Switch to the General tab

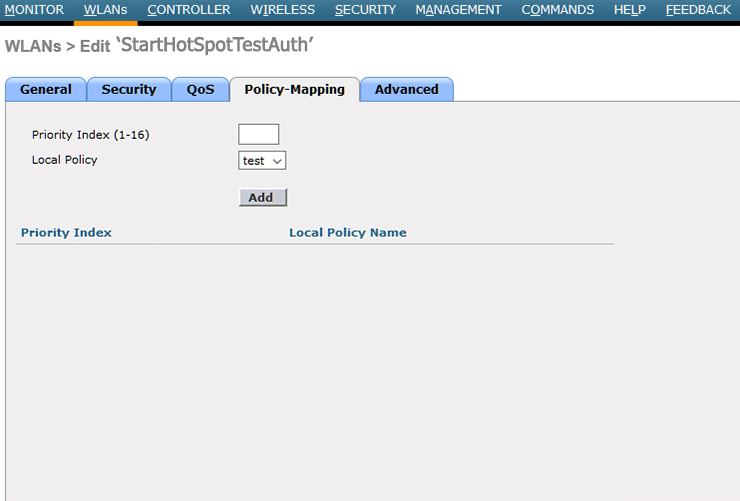46,89
